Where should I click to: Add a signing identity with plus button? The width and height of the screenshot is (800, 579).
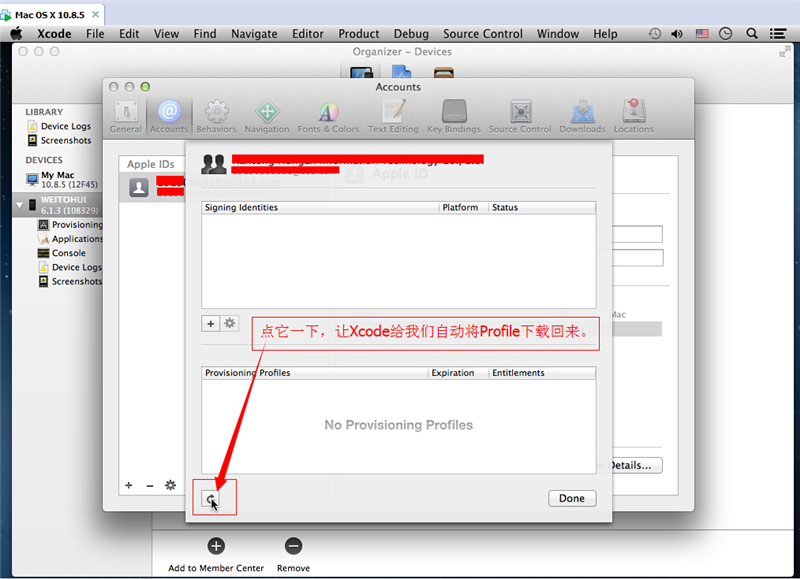click(210, 323)
